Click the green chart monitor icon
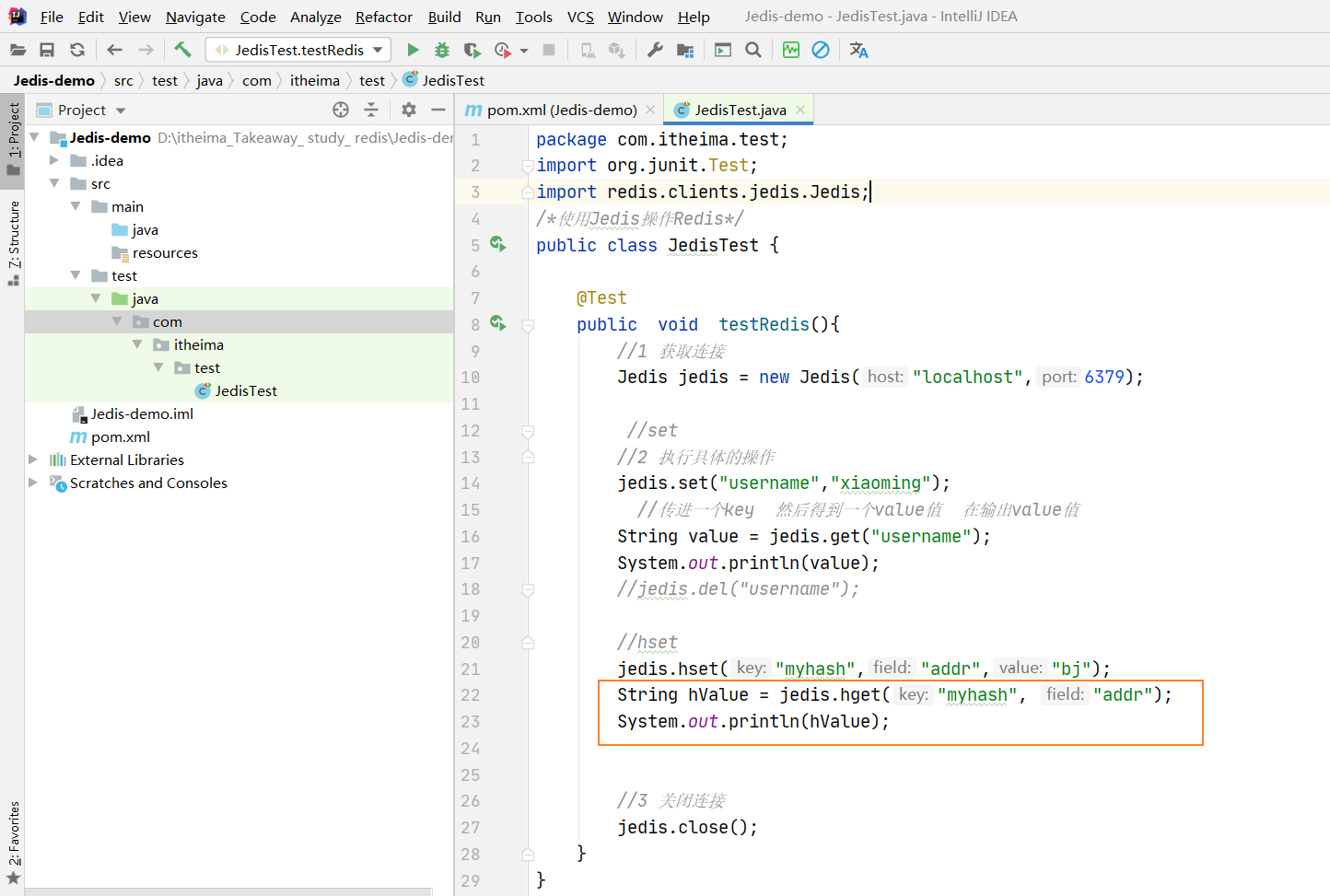The width and height of the screenshot is (1330, 896). 791,50
